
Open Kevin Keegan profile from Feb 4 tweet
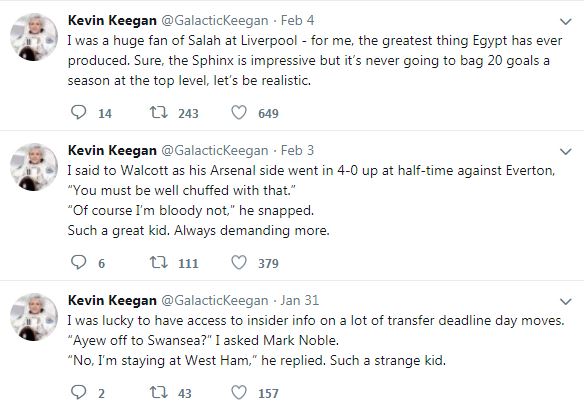112,20
